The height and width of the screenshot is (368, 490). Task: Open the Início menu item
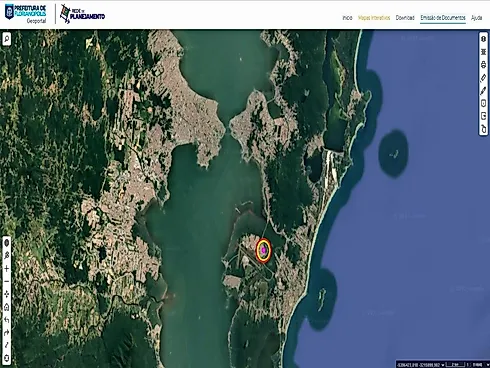tap(347, 18)
